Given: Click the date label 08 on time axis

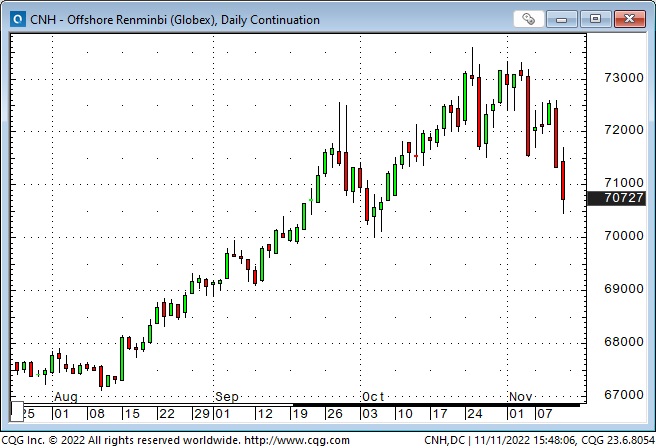Looking at the screenshot, I should (x=97, y=414).
